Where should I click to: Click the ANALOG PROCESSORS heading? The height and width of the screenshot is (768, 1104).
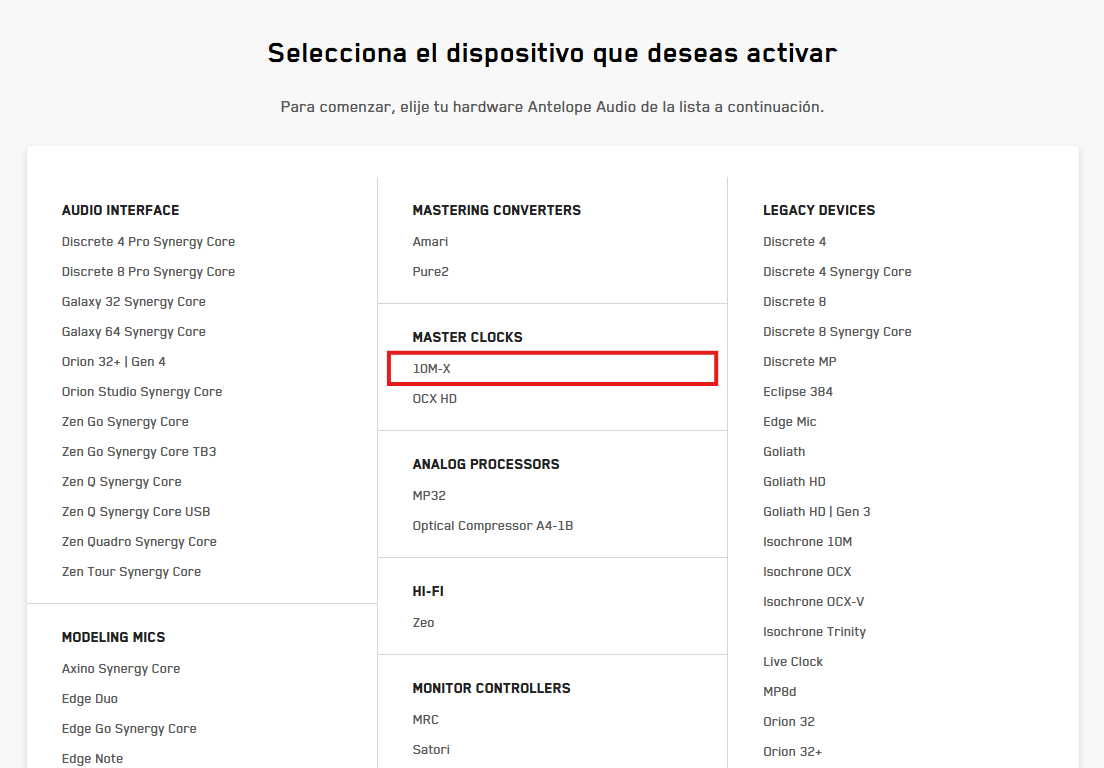[x=486, y=465]
